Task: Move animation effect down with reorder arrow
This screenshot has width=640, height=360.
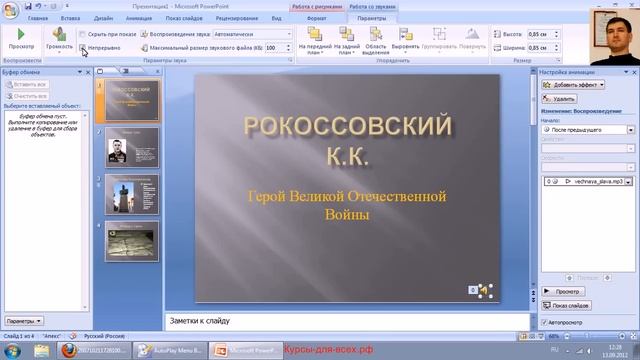Action: pyautogui.click(x=607, y=278)
